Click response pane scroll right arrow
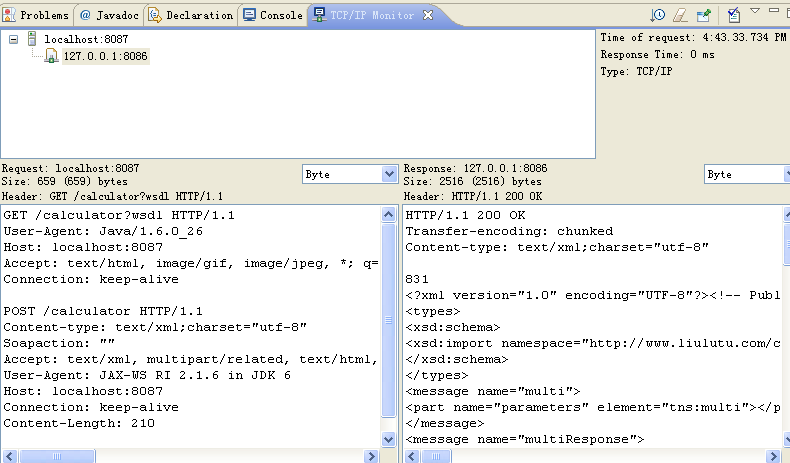Screen dimensions: 790x463 point(773,456)
